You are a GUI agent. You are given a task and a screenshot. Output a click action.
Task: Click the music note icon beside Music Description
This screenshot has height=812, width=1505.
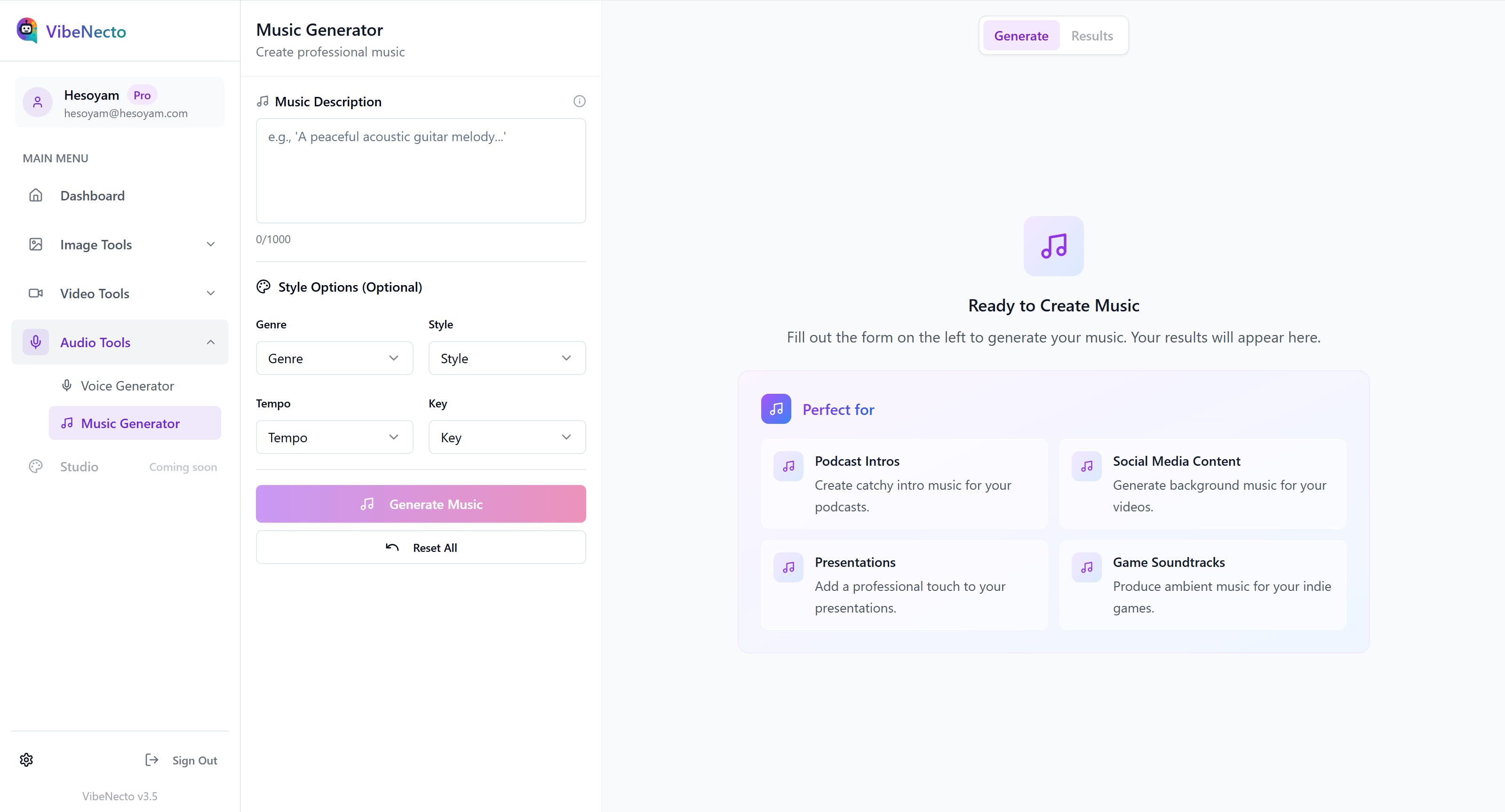click(x=263, y=102)
